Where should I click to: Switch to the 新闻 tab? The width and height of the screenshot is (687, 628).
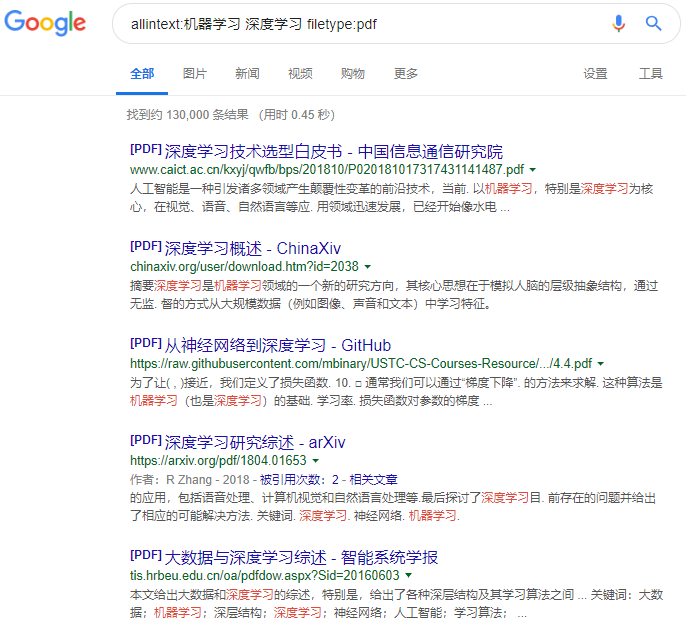[x=247, y=74]
